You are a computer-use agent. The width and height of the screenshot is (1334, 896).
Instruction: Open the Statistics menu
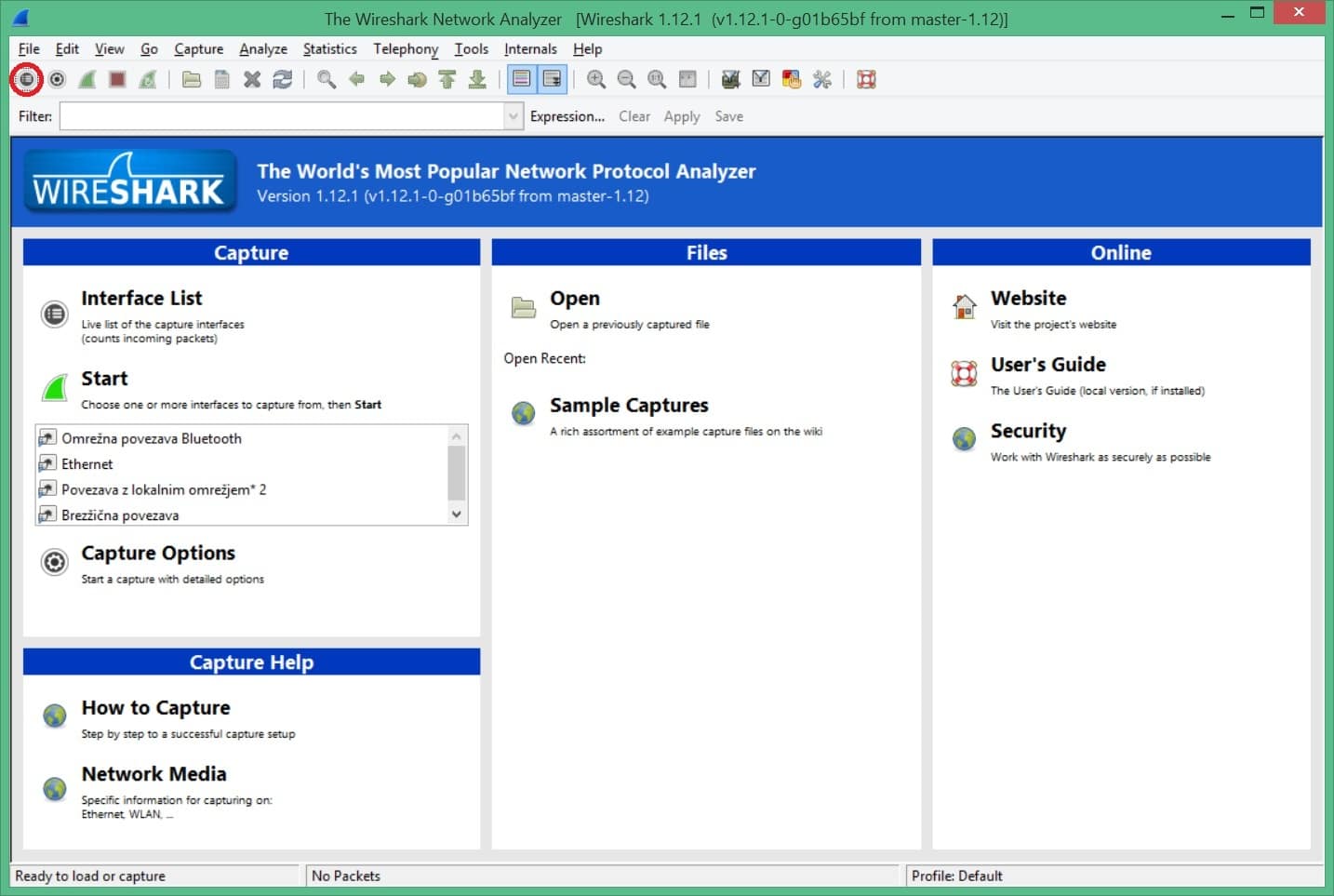pos(329,49)
